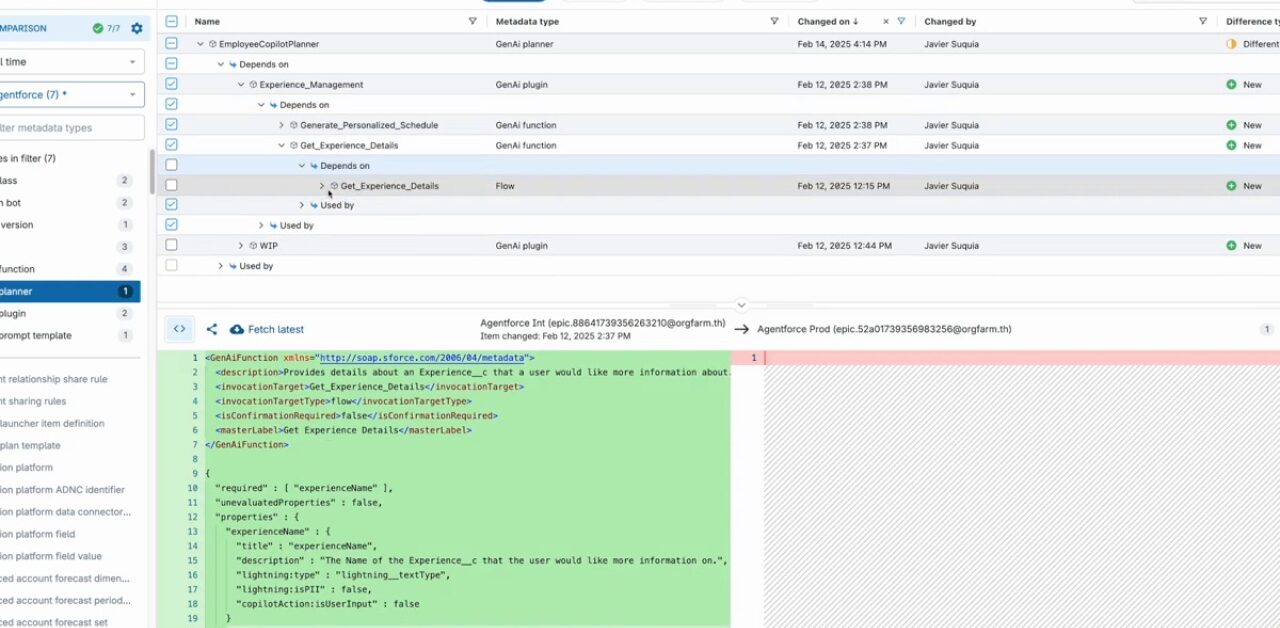Click the arrow icon between Agentforce Int and Prod
The image size is (1280, 628).
[741, 329]
